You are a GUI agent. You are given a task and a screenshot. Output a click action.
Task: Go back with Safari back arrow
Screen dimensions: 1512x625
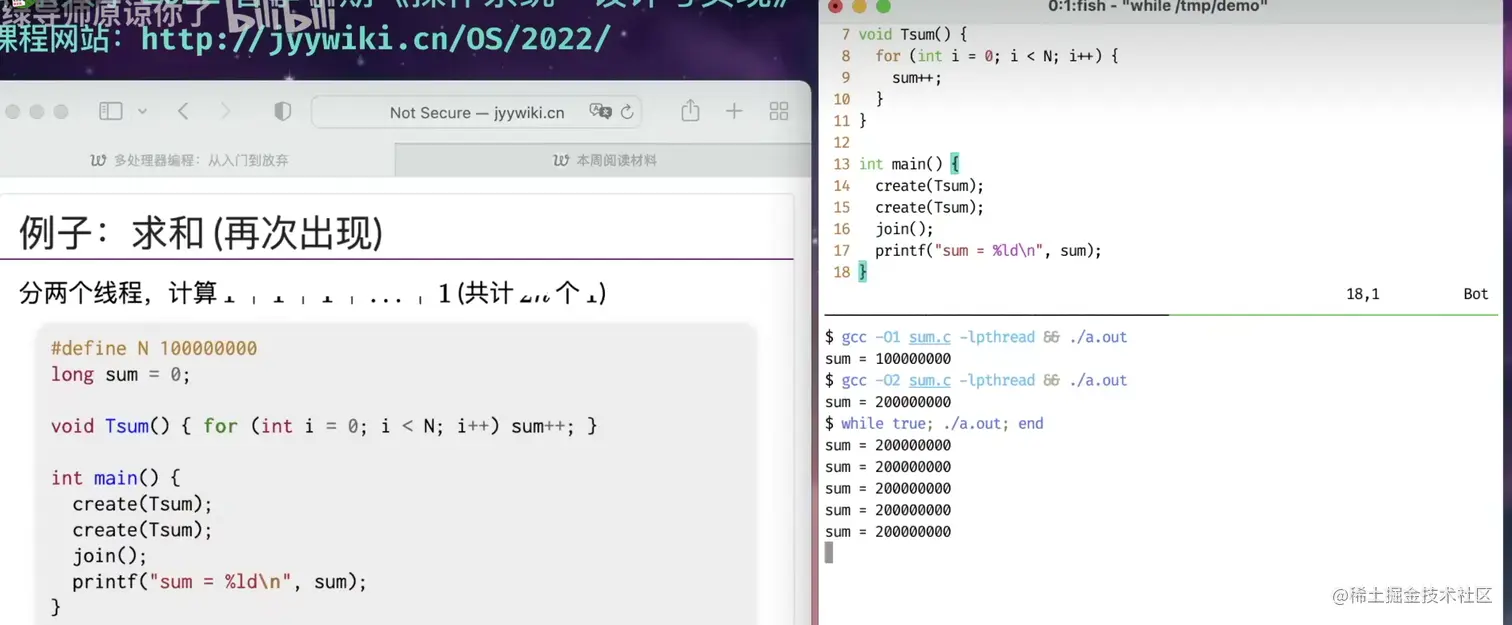click(x=183, y=112)
